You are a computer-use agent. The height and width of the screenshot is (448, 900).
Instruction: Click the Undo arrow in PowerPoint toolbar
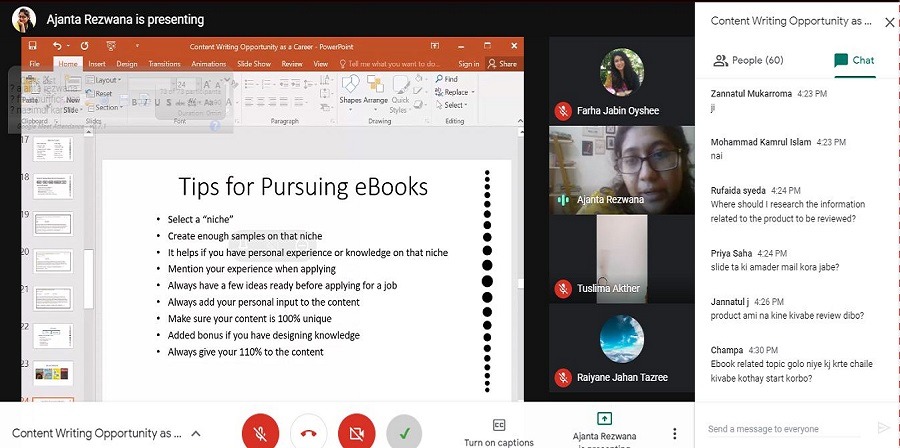point(57,46)
